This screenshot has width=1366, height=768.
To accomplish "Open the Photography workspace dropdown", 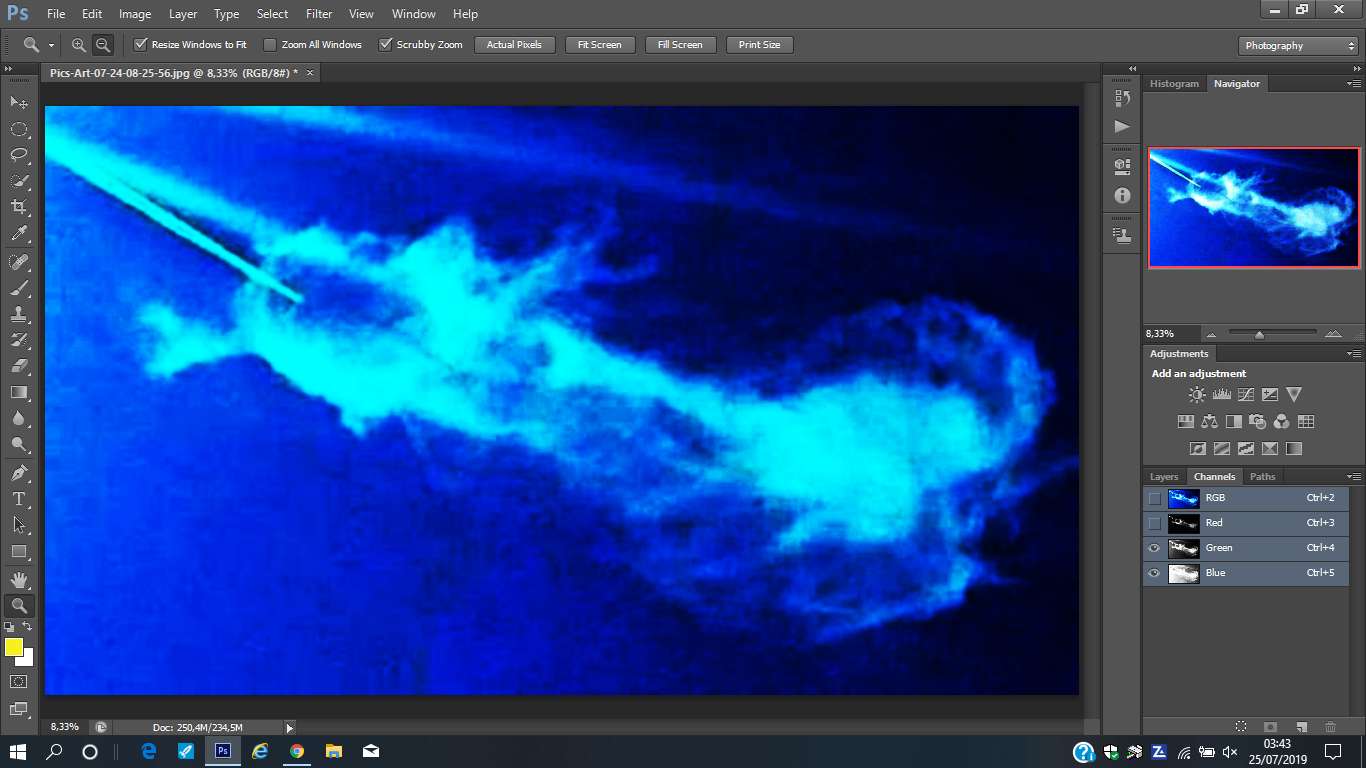I will point(1298,46).
